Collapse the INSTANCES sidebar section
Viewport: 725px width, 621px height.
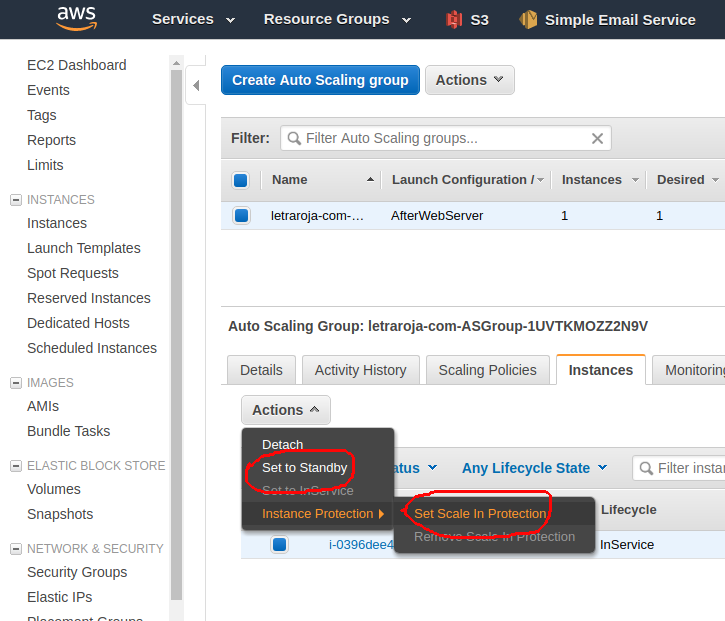pos(16,200)
